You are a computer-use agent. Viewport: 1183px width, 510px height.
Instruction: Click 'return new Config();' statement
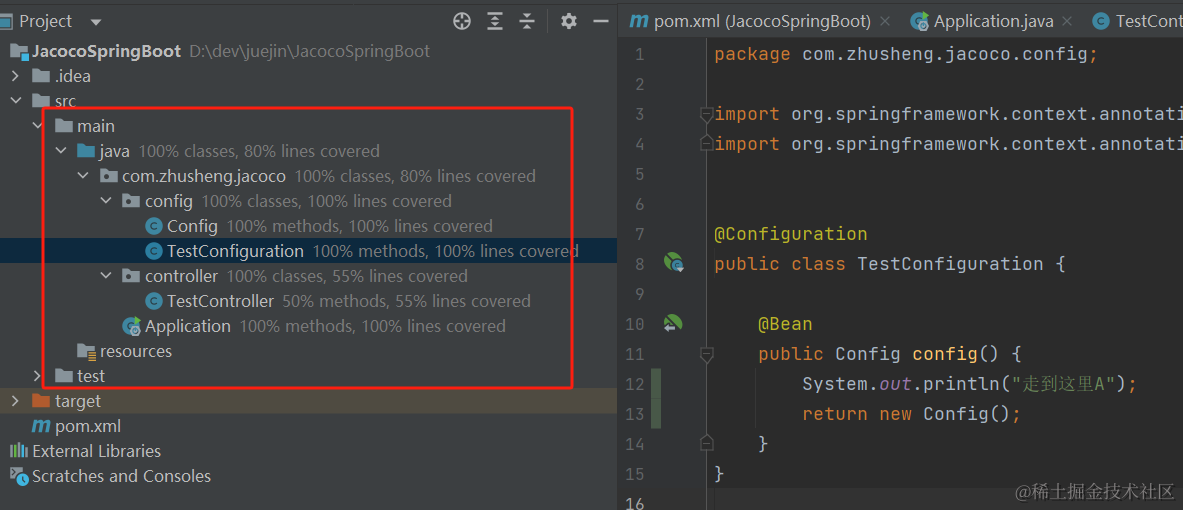point(911,414)
